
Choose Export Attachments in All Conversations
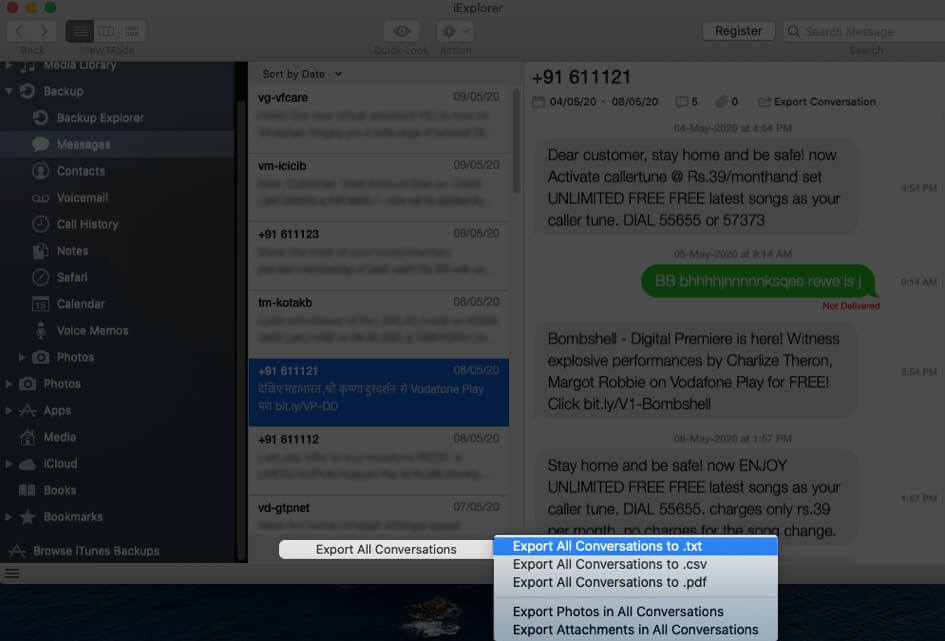click(635, 630)
